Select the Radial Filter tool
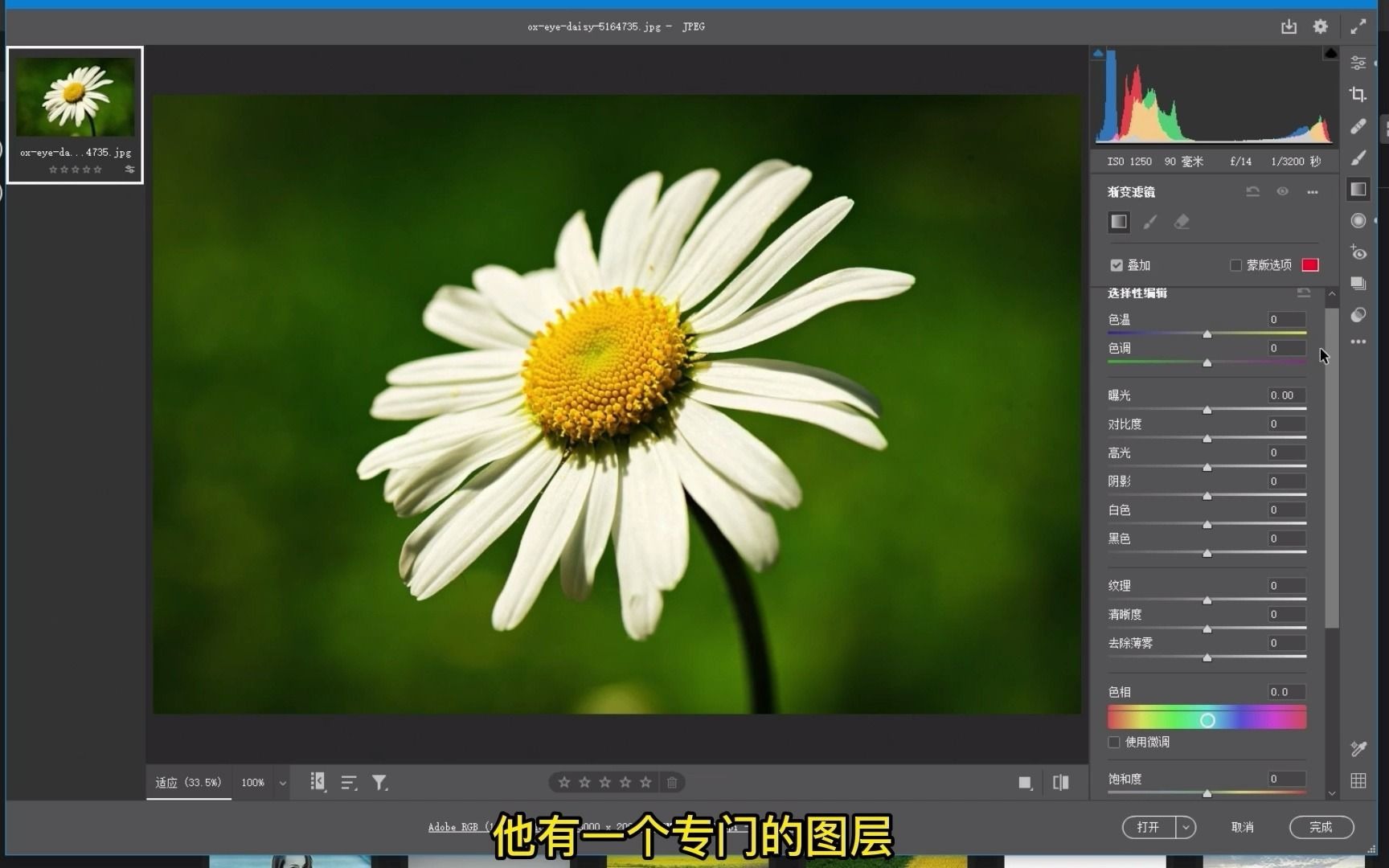This screenshot has height=868, width=1389. (1358, 220)
